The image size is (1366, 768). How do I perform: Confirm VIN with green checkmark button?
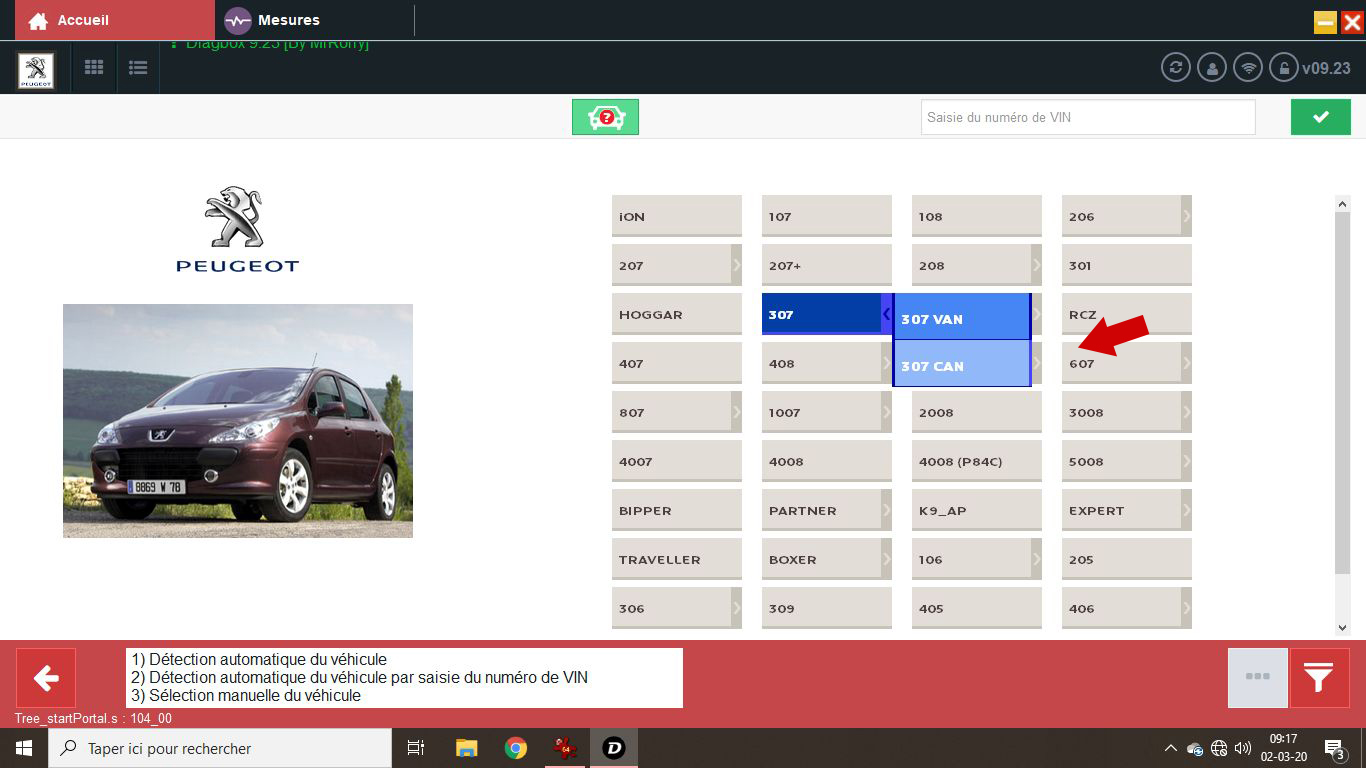click(1320, 117)
